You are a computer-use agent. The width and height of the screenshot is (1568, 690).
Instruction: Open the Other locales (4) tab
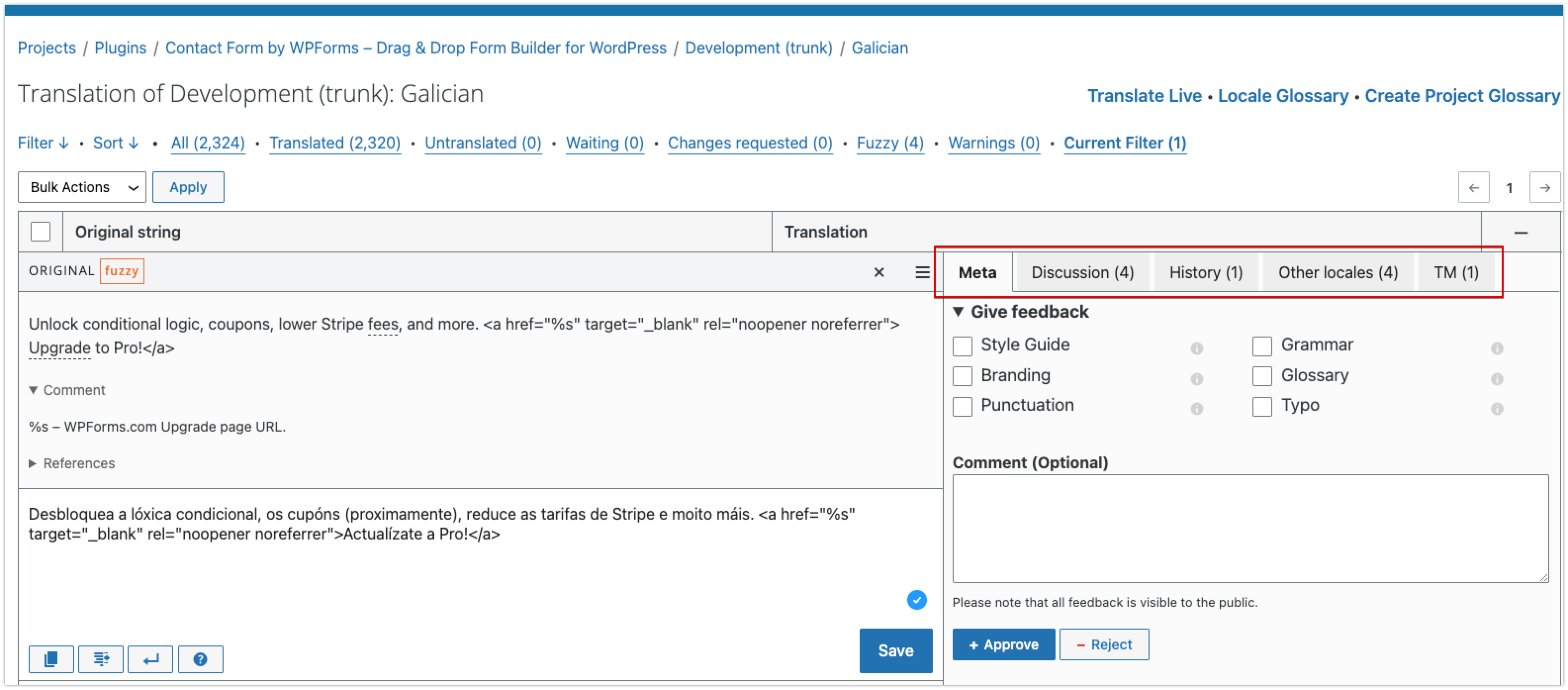[1337, 272]
